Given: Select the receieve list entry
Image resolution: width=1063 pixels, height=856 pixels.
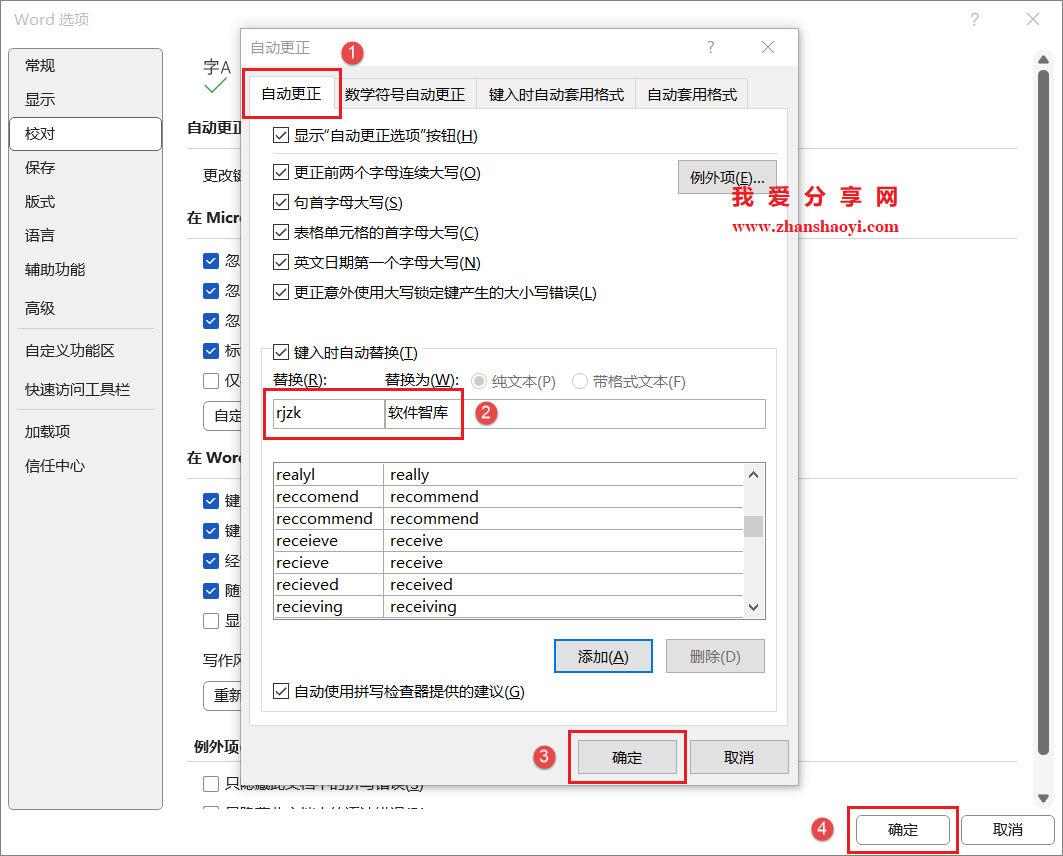Looking at the screenshot, I should pos(508,540).
